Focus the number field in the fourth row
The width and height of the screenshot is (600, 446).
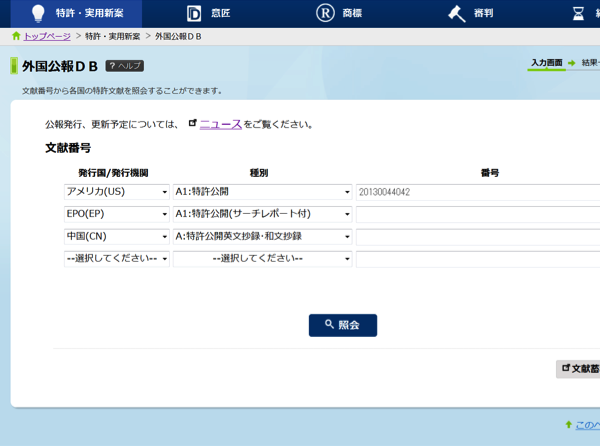pyautogui.click(x=478, y=260)
